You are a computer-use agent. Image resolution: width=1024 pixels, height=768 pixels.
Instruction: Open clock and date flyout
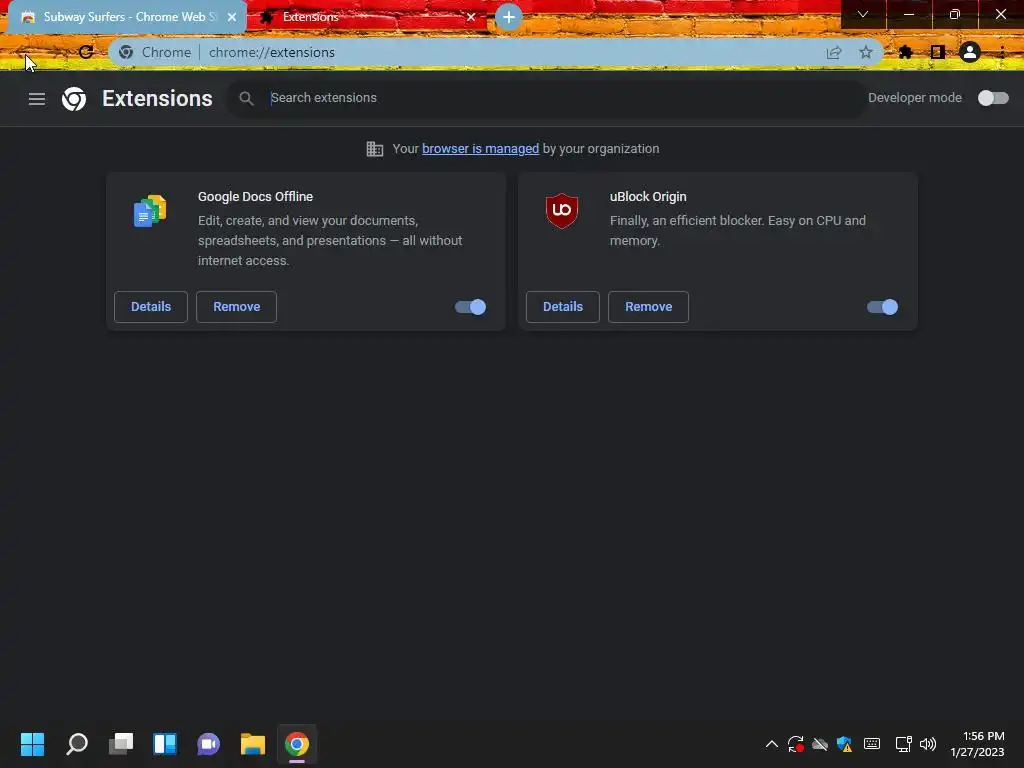[x=977, y=744]
